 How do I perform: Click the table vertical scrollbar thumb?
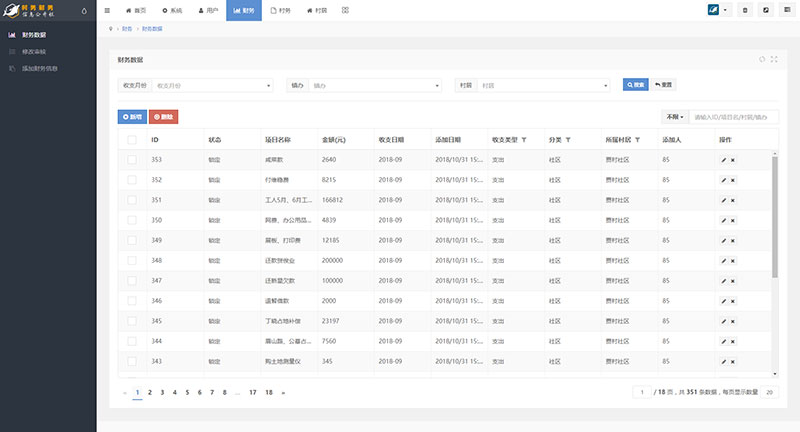coord(775,217)
